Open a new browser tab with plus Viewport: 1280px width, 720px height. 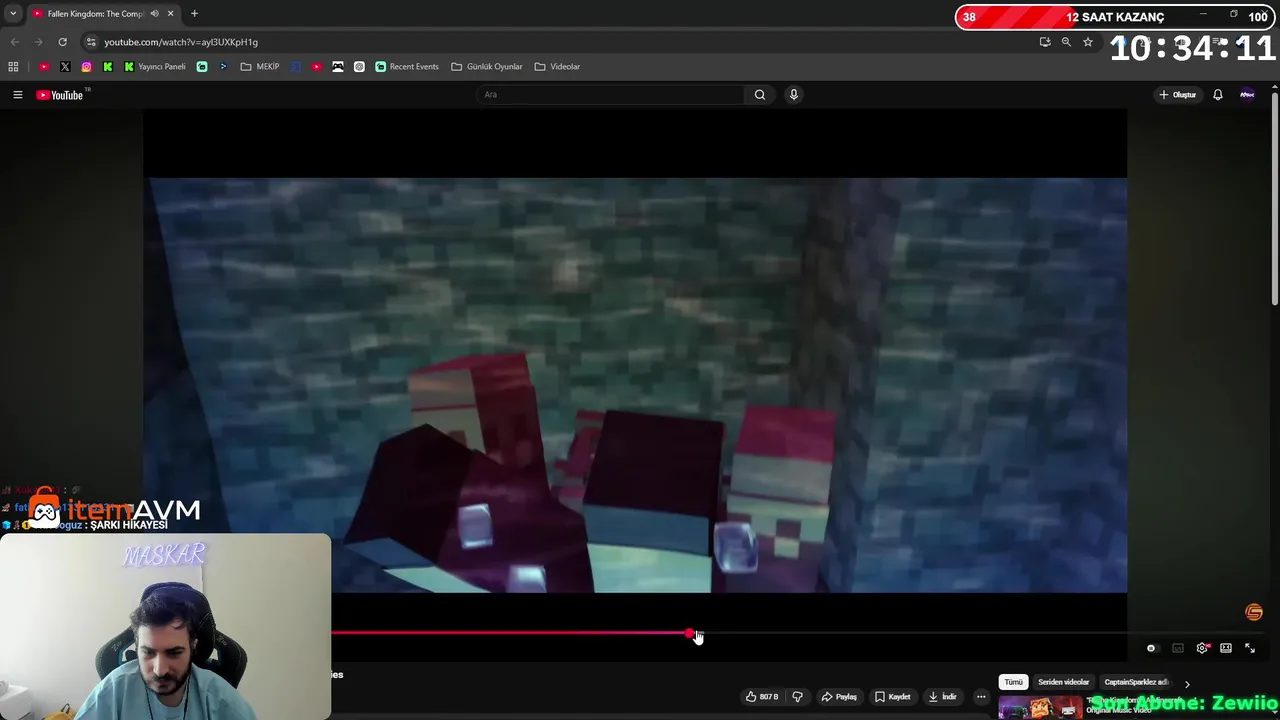(194, 14)
